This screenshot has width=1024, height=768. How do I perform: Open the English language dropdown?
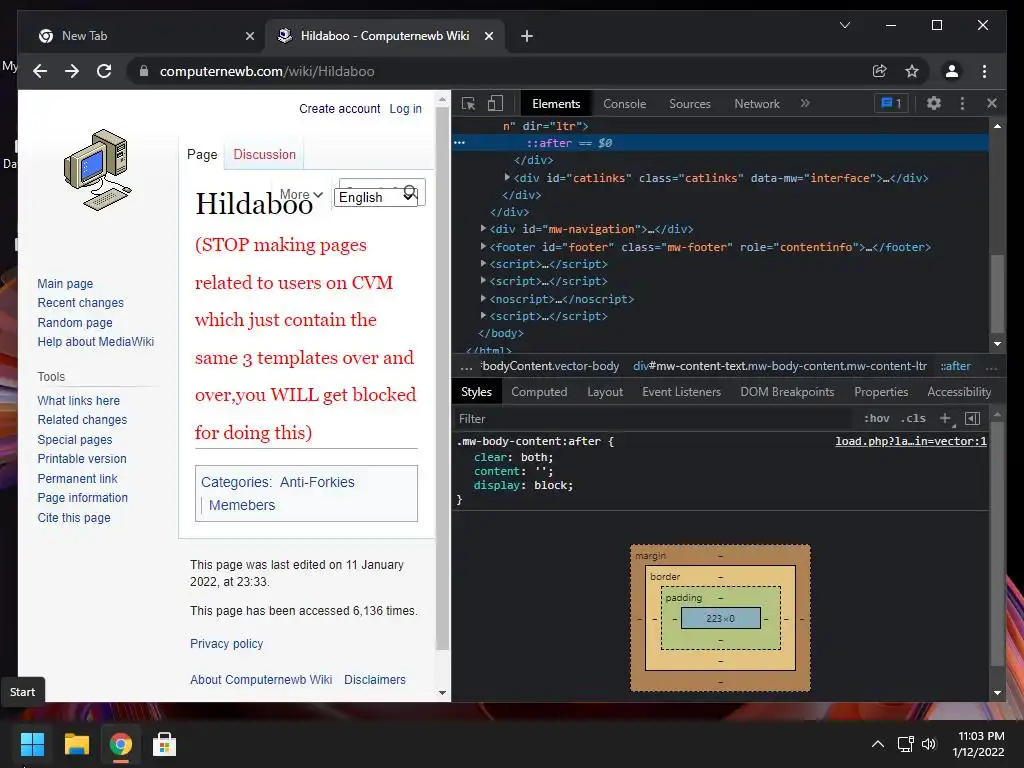click(375, 197)
